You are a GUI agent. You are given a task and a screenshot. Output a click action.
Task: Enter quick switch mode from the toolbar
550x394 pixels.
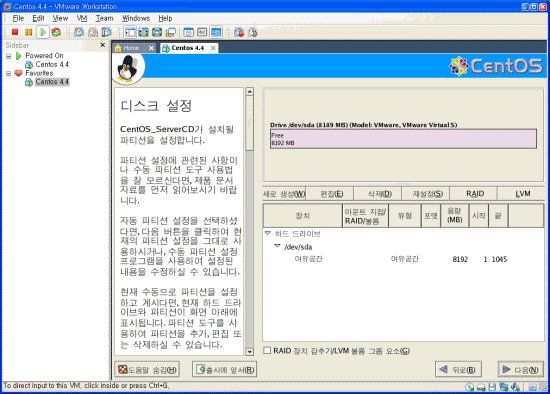pos(143,32)
